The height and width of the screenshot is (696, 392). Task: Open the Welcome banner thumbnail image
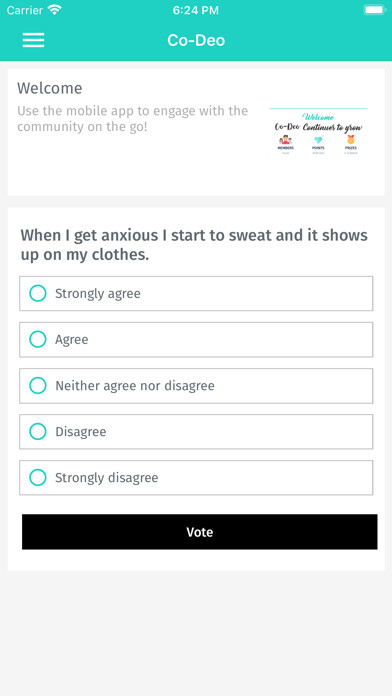(318, 131)
